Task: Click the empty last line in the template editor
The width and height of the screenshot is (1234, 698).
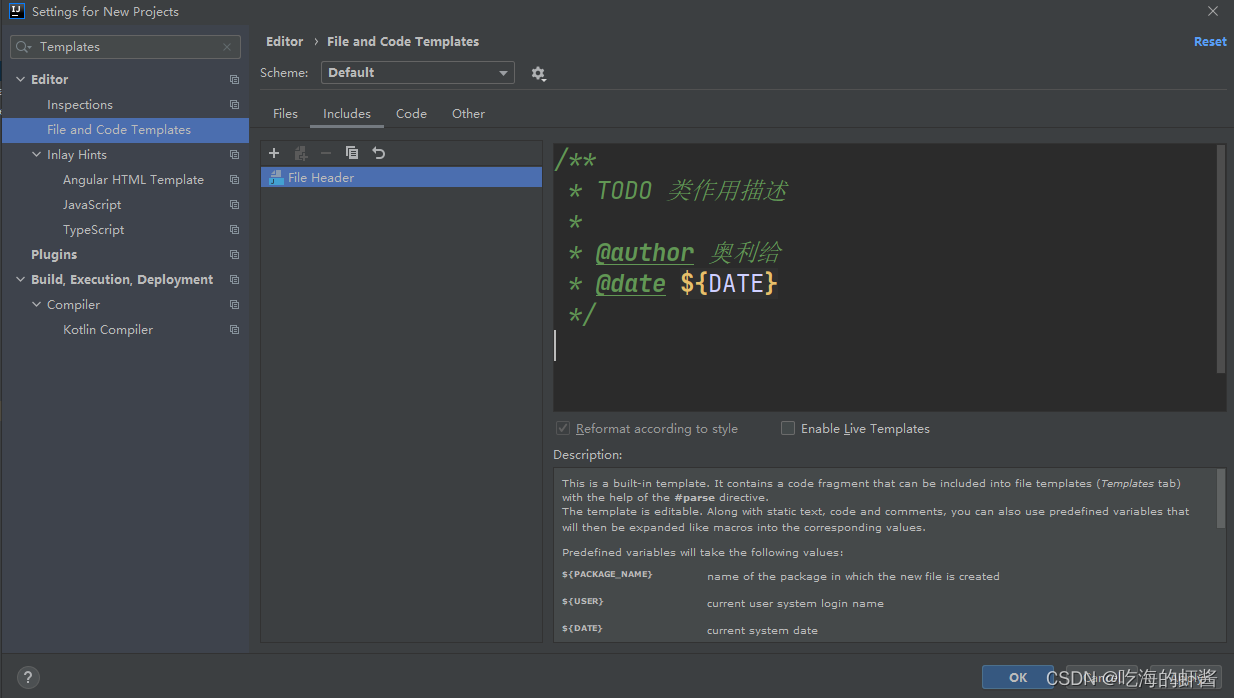Action: coord(885,345)
